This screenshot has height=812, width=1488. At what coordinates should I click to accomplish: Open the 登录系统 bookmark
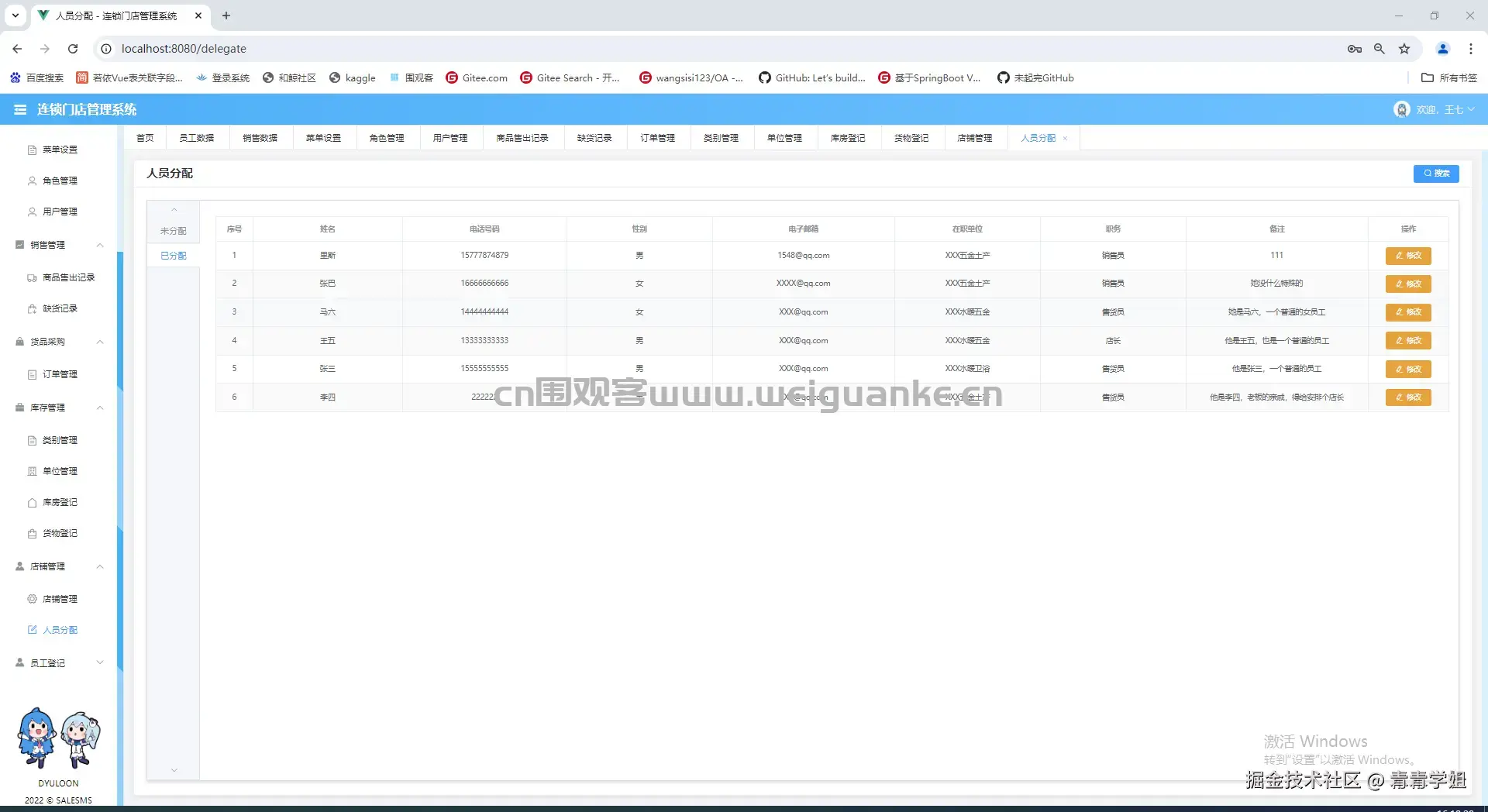[x=222, y=77]
